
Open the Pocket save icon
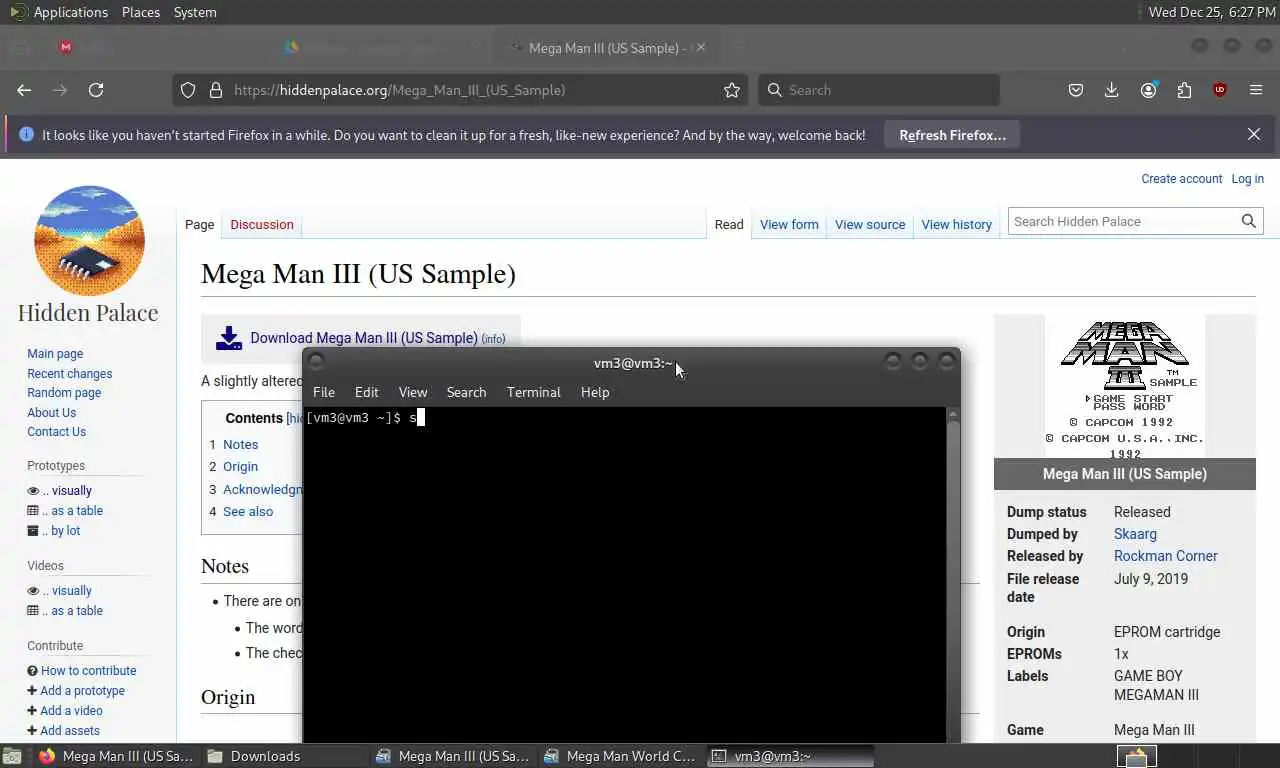point(1076,90)
